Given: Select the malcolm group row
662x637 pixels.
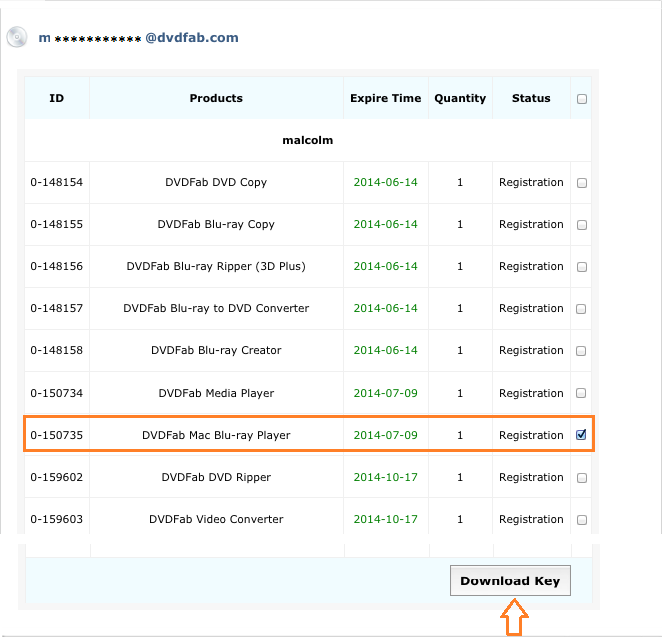Looking at the screenshot, I should click(308, 140).
